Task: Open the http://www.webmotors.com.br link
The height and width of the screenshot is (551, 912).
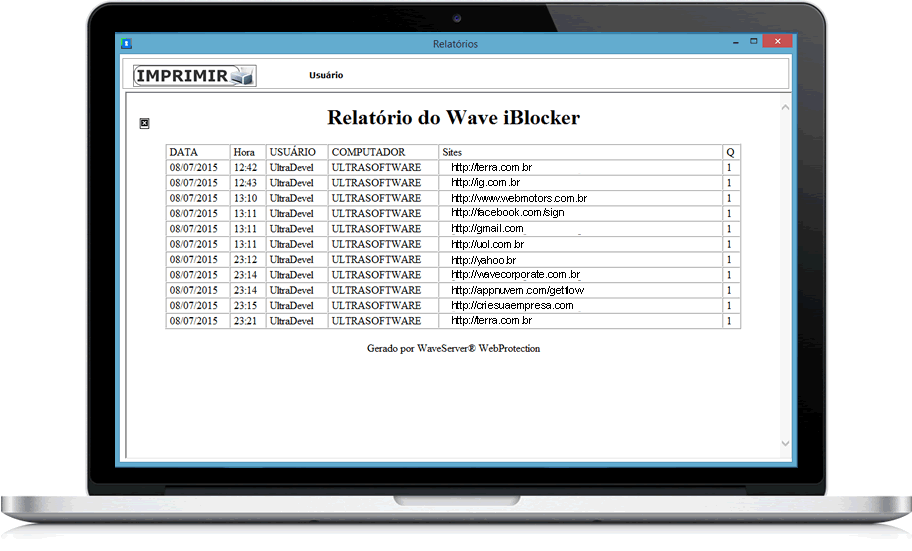Action: coord(518,198)
